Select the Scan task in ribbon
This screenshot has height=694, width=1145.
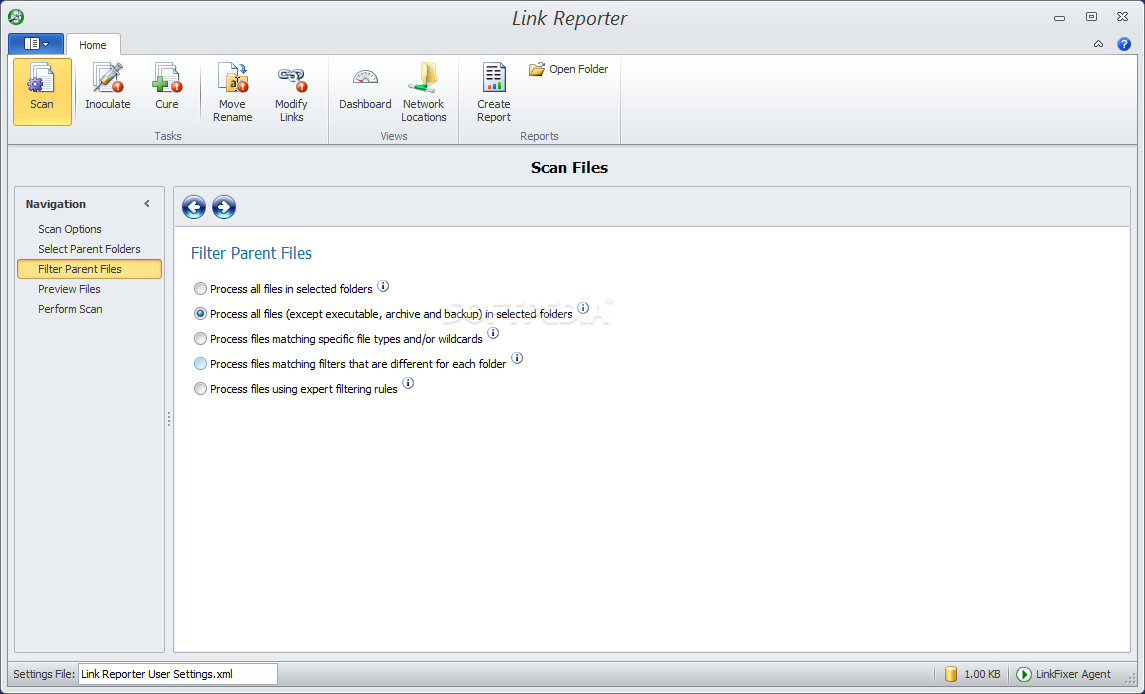click(42, 91)
